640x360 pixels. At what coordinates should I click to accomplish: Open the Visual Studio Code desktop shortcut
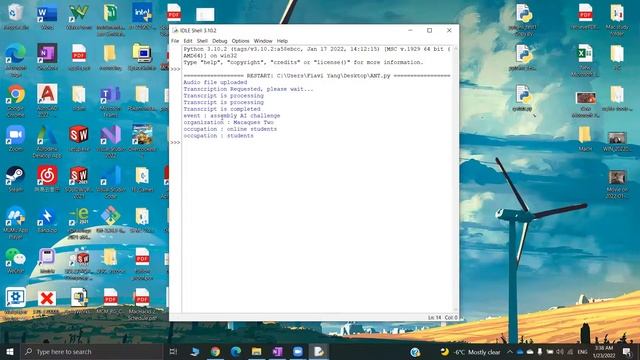click(x=110, y=182)
